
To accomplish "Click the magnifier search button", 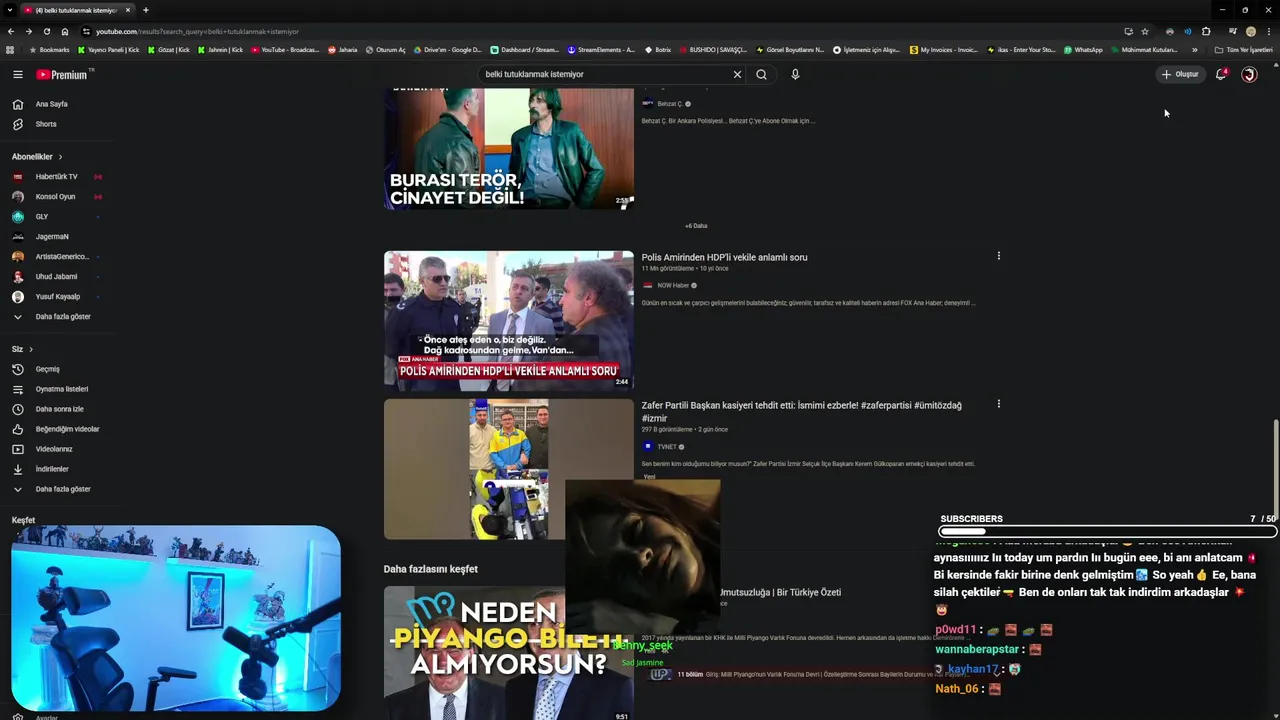I will (761, 74).
